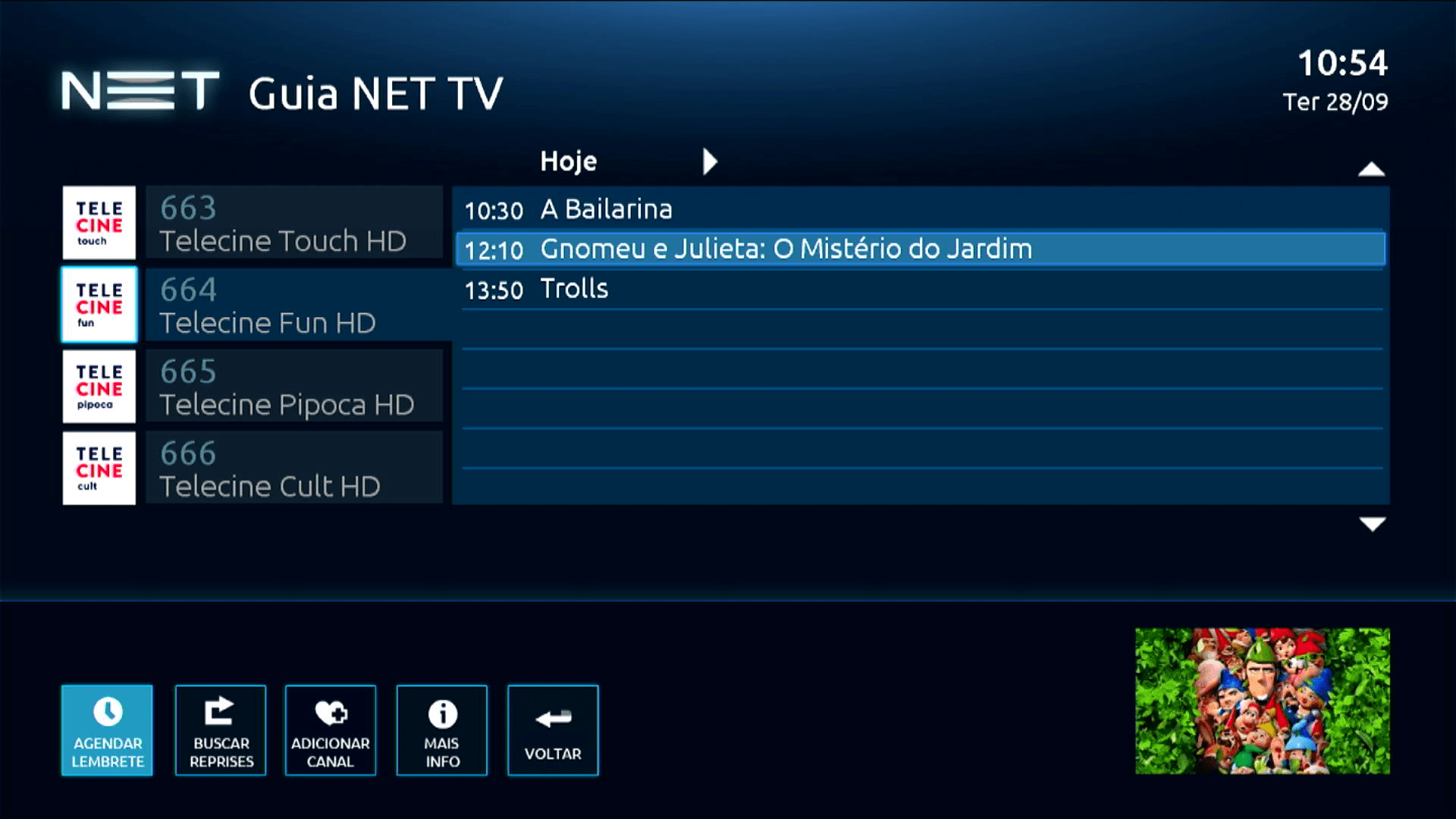Select Telecine Cult HD channel icon
Screen dimensions: 1456x819
[x=98, y=468]
